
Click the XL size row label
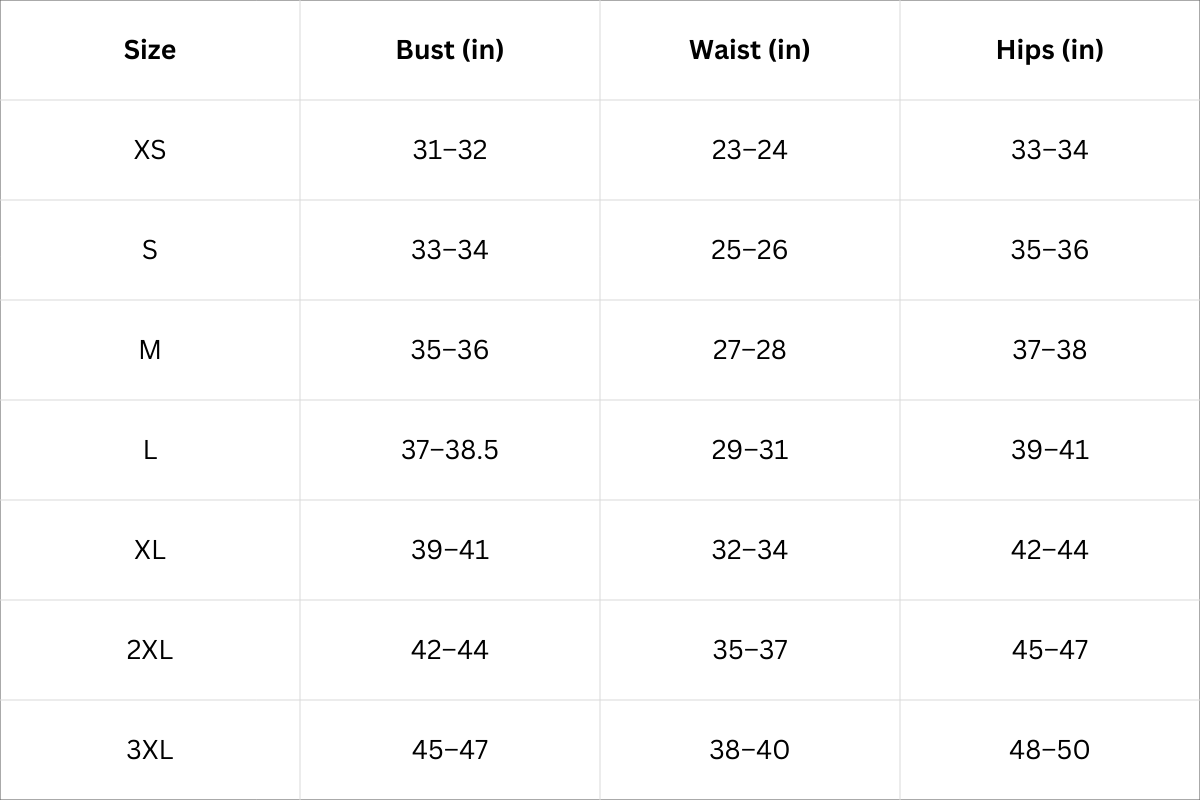click(150, 550)
